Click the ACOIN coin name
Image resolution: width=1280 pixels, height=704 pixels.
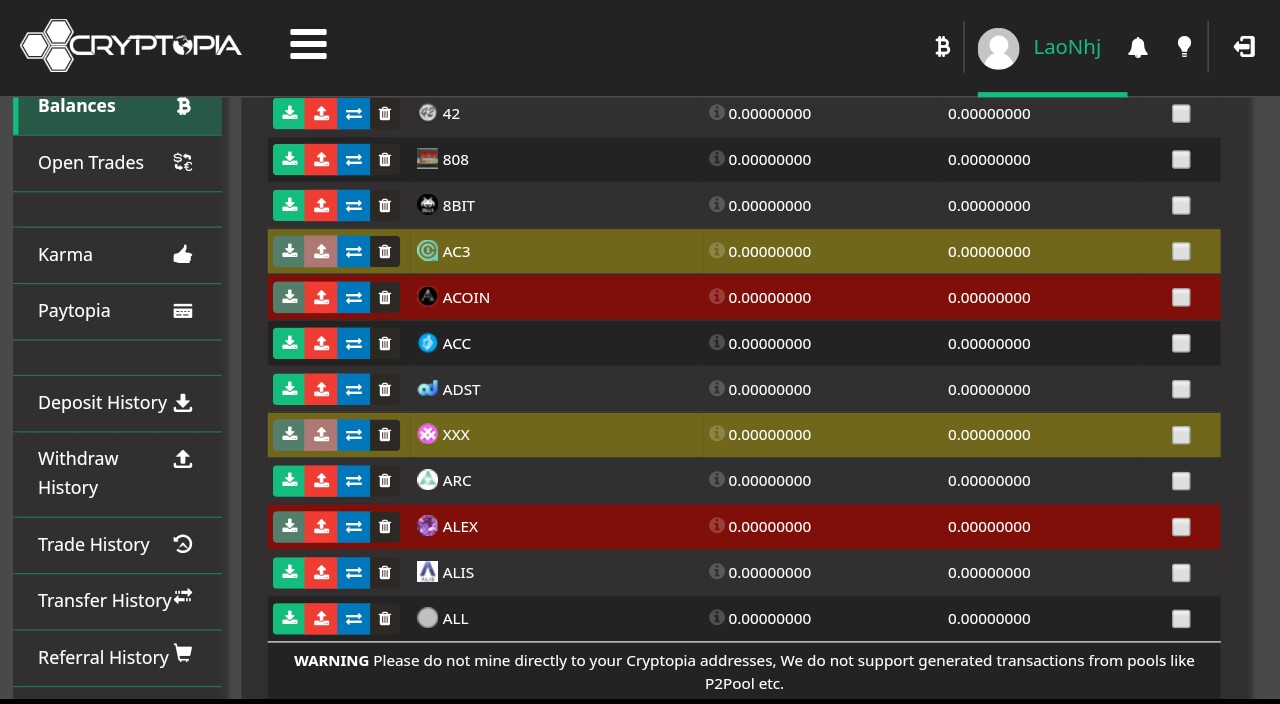tap(466, 298)
